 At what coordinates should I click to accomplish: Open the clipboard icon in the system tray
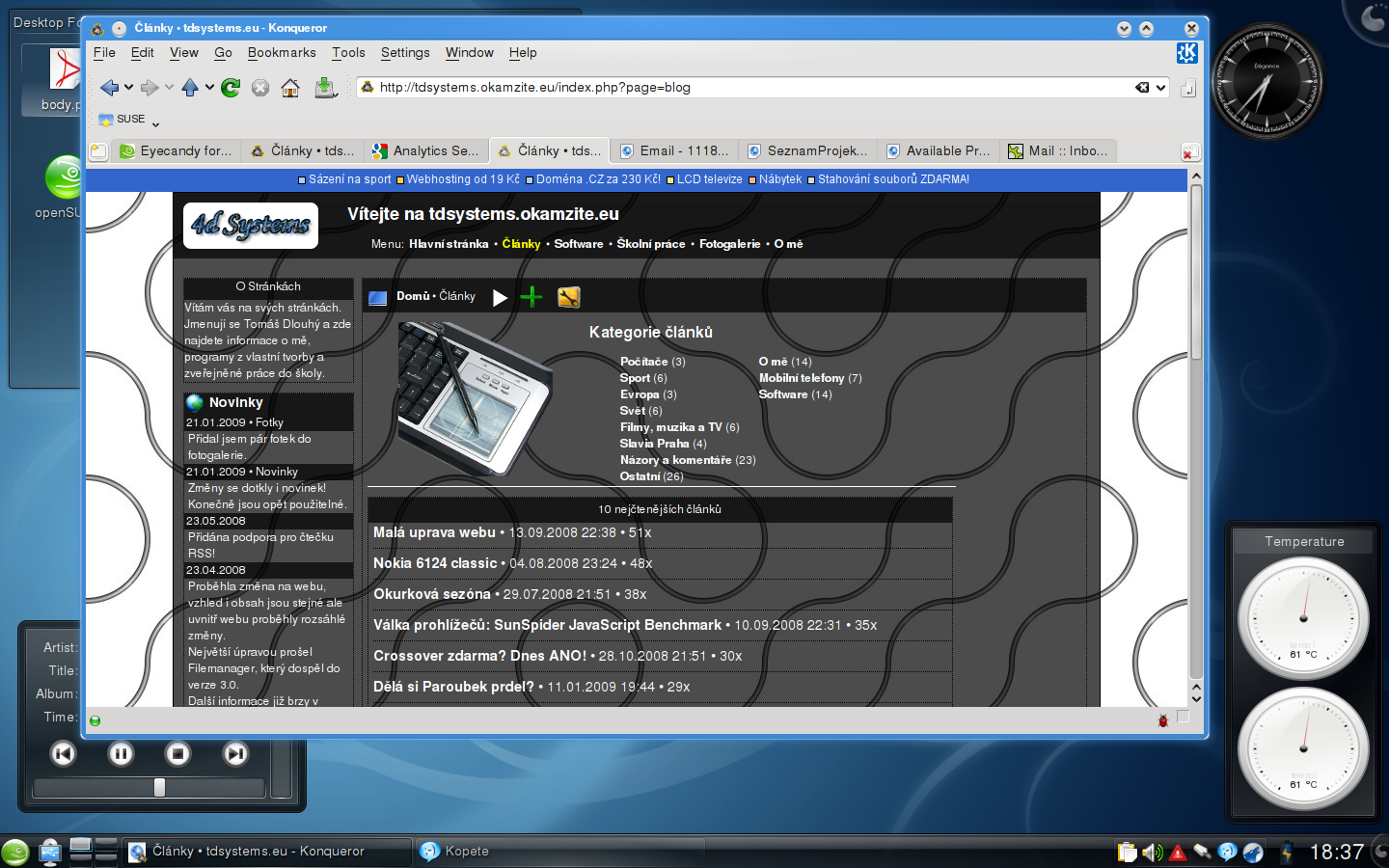pos(1127,852)
